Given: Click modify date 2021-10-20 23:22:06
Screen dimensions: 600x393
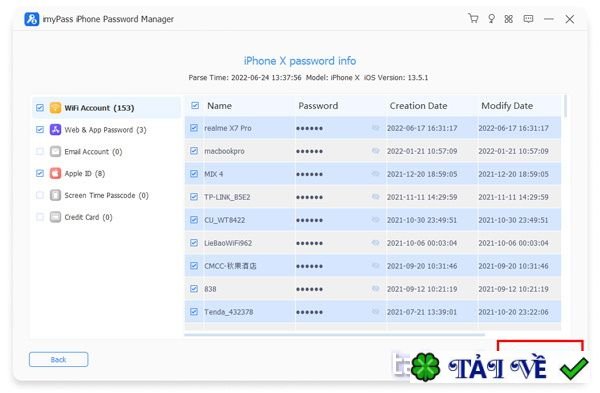Looking at the screenshot, I should tap(513, 312).
